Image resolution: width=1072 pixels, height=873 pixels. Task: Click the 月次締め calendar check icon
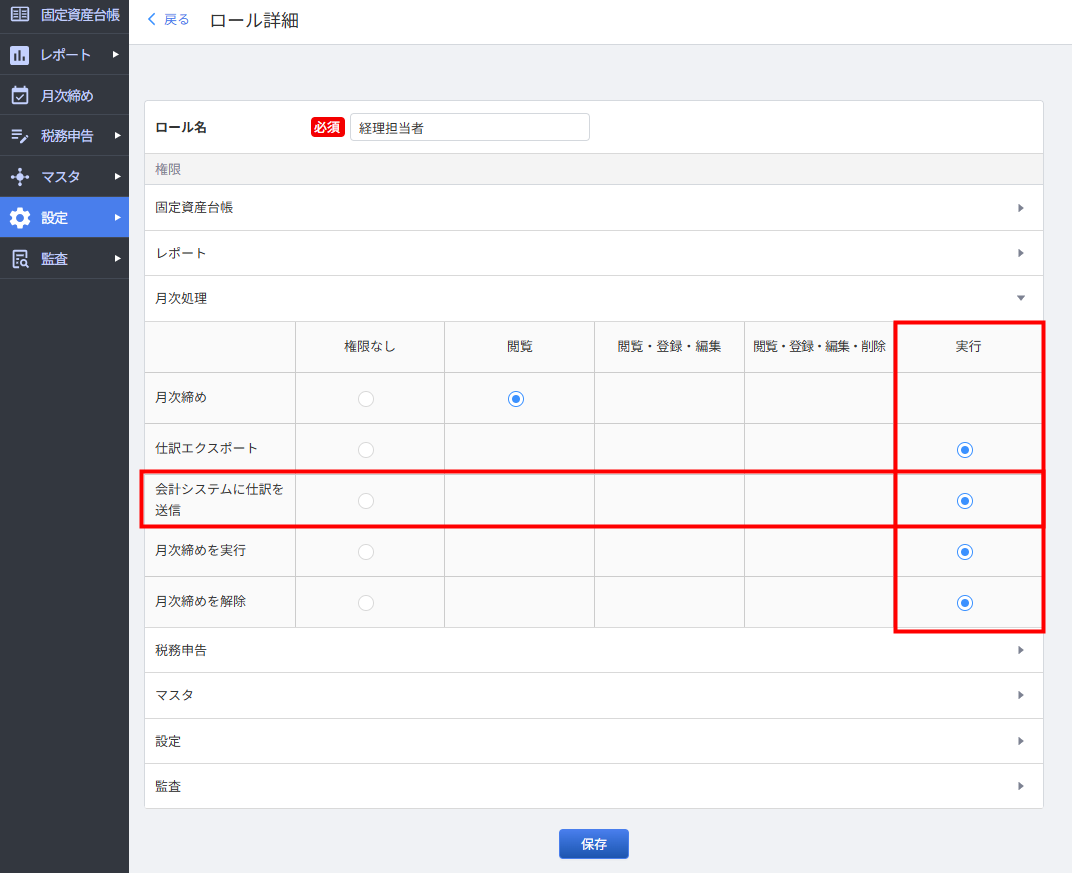(20, 96)
